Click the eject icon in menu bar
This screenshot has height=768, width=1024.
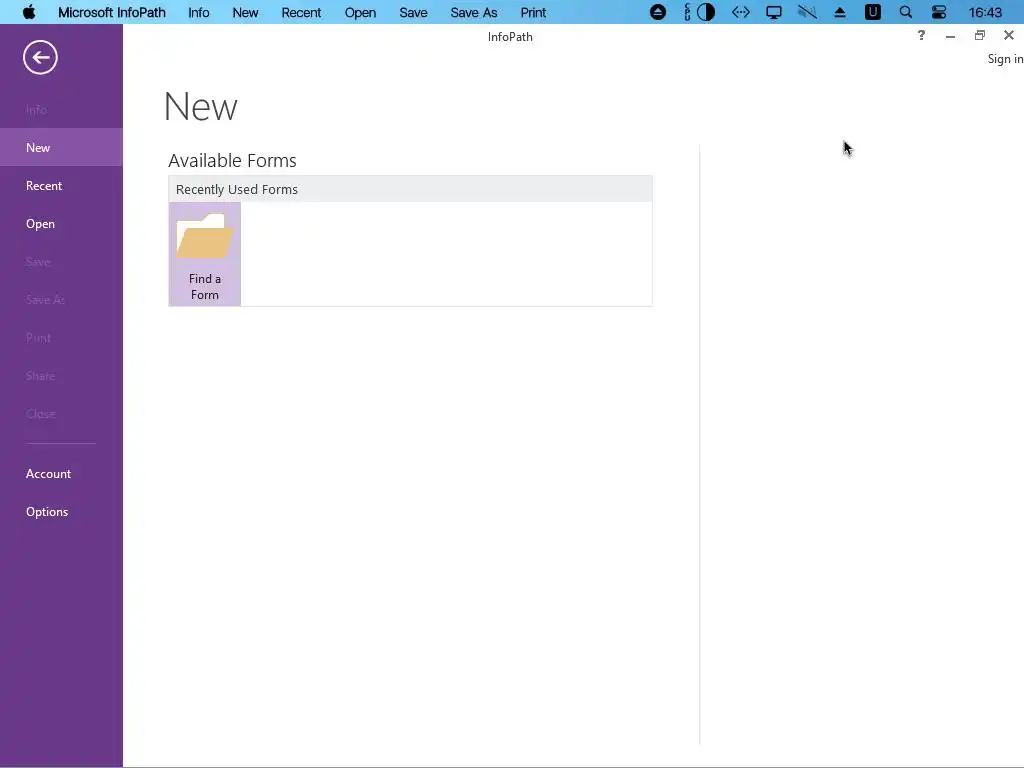pyautogui.click(x=840, y=12)
